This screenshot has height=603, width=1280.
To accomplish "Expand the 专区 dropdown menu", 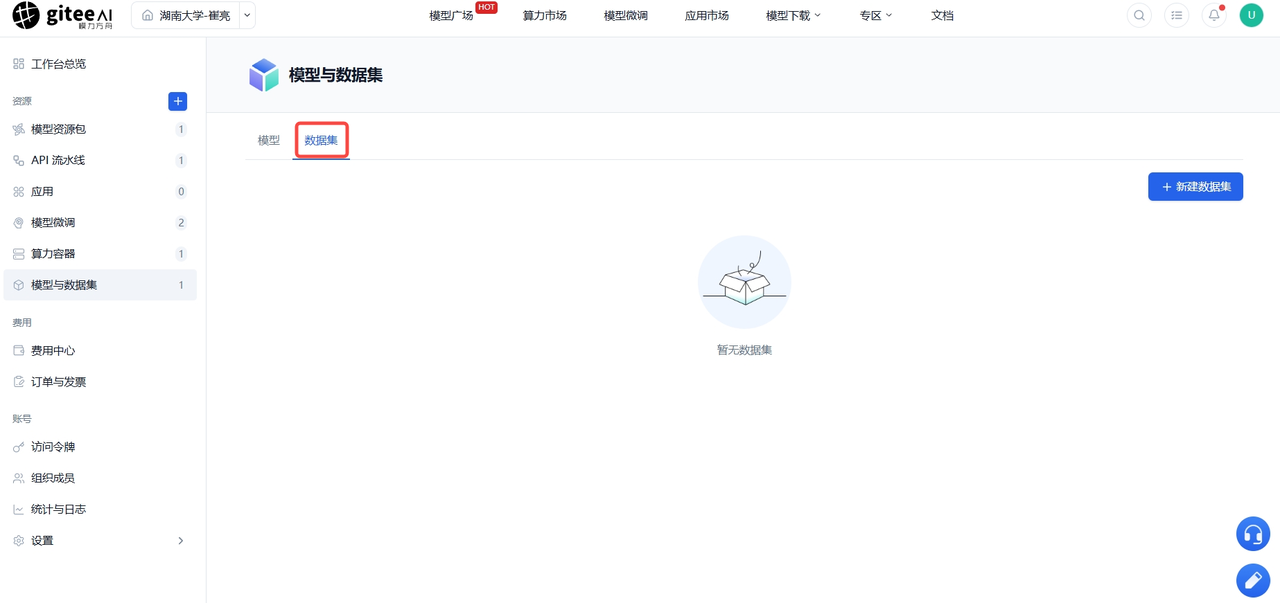I will click(876, 16).
